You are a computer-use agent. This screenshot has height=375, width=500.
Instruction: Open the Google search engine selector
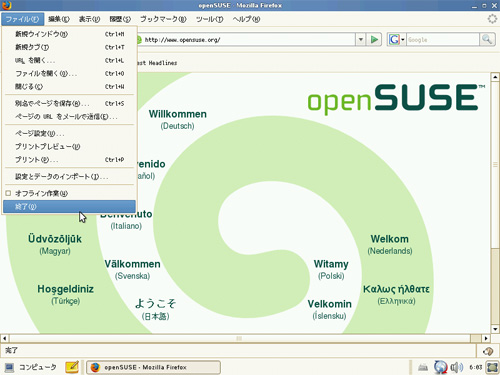[x=396, y=40]
